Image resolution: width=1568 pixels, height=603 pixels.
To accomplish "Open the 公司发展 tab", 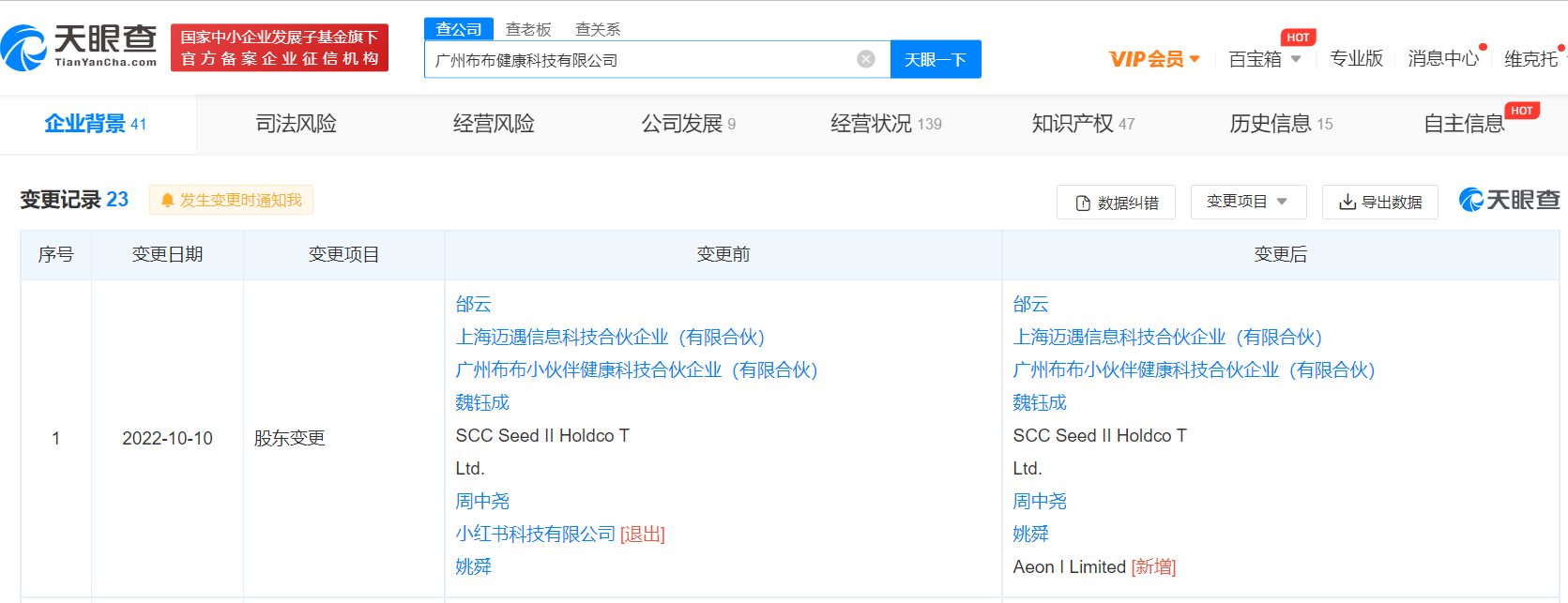I will 689,124.
